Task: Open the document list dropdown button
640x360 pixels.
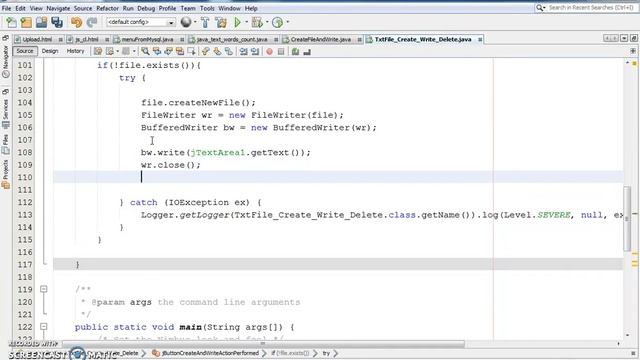Action: 624,38
